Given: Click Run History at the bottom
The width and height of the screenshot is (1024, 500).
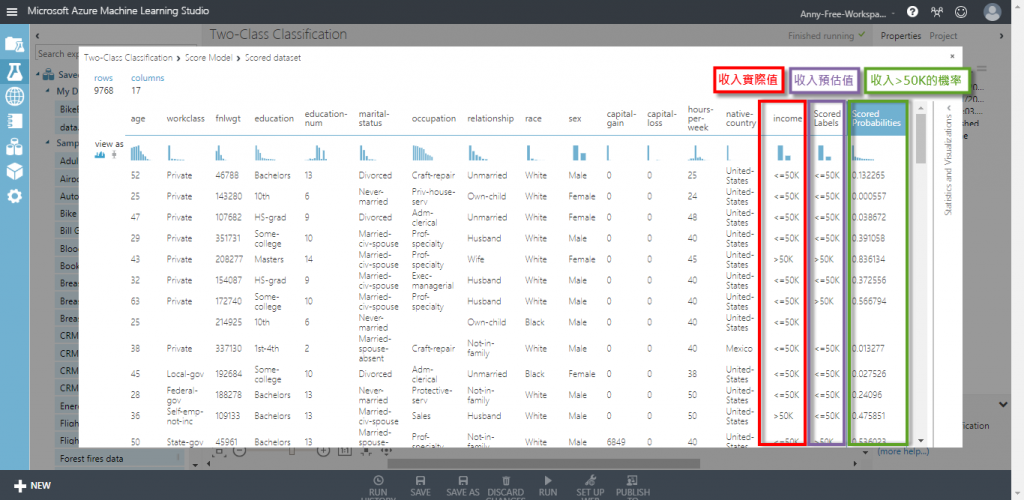Looking at the screenshot, I should point(378,486).
